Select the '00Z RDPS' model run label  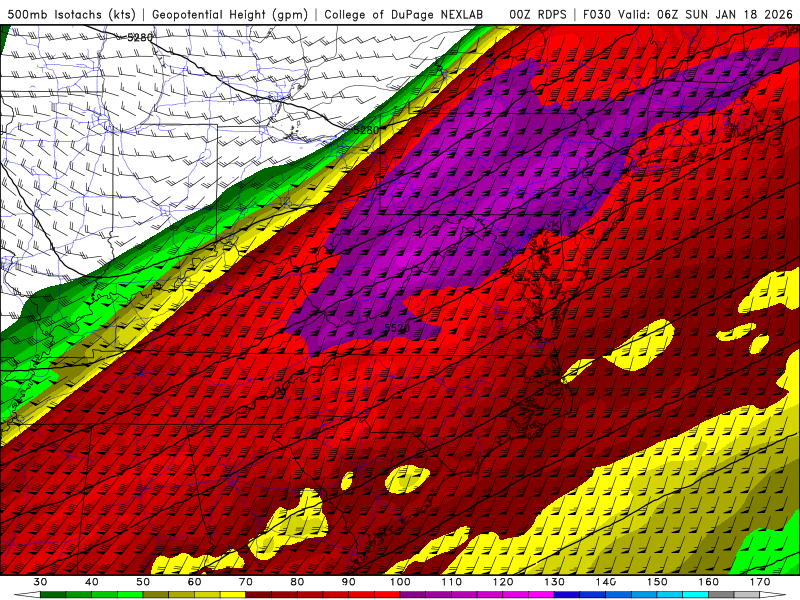point(537,14)
